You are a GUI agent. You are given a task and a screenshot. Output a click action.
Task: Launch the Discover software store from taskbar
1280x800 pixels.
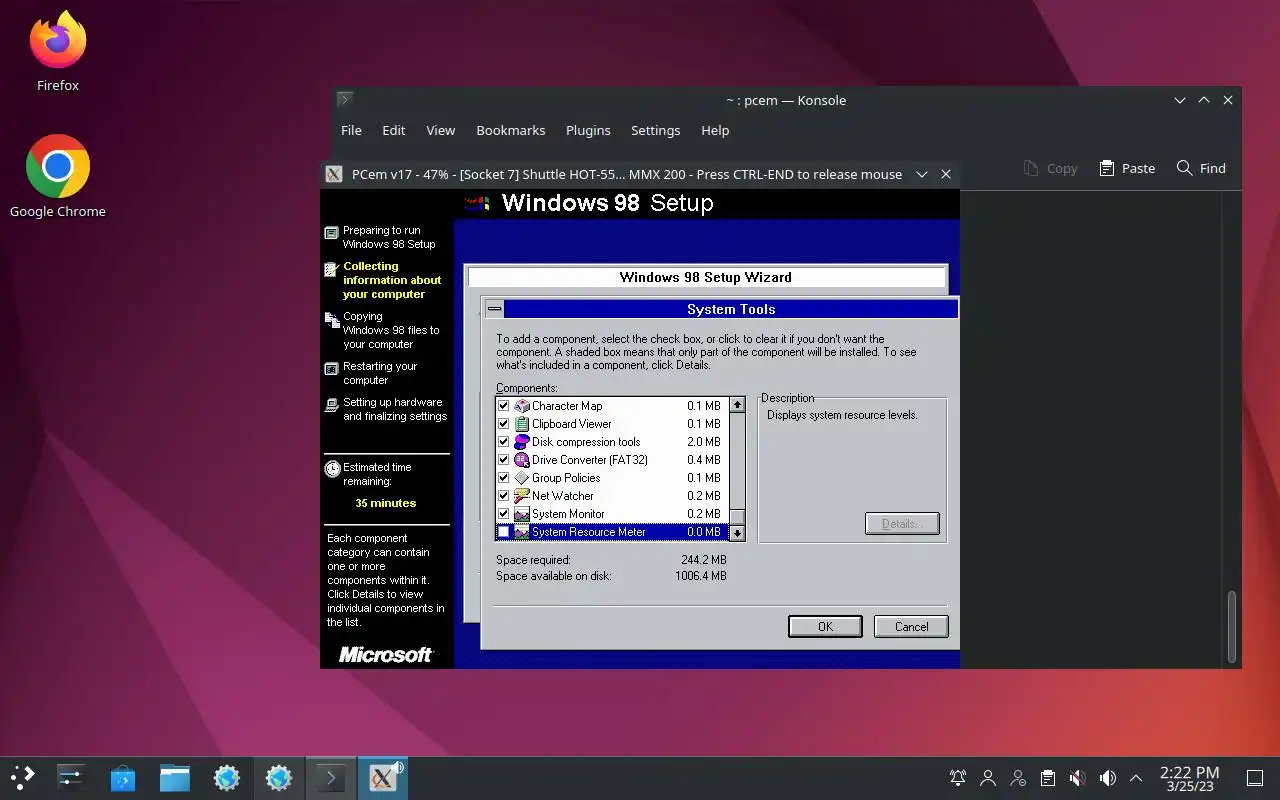point(123,777)
